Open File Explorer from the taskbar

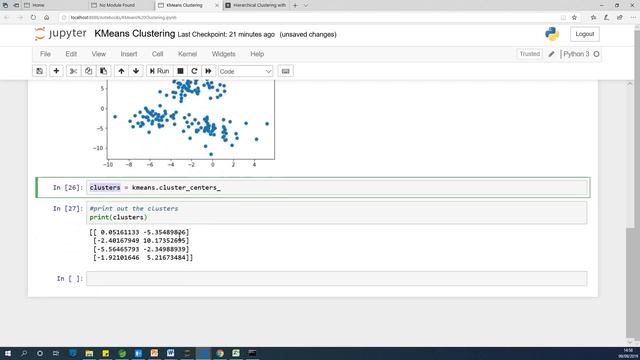(x=89, y=353)
